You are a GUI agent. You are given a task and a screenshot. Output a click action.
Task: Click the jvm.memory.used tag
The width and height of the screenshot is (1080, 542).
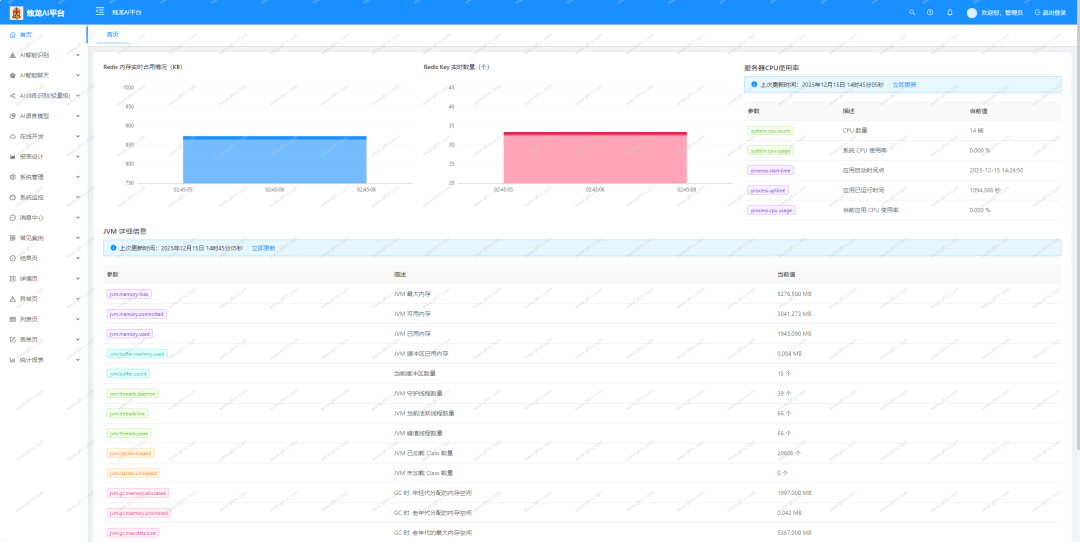129,333
